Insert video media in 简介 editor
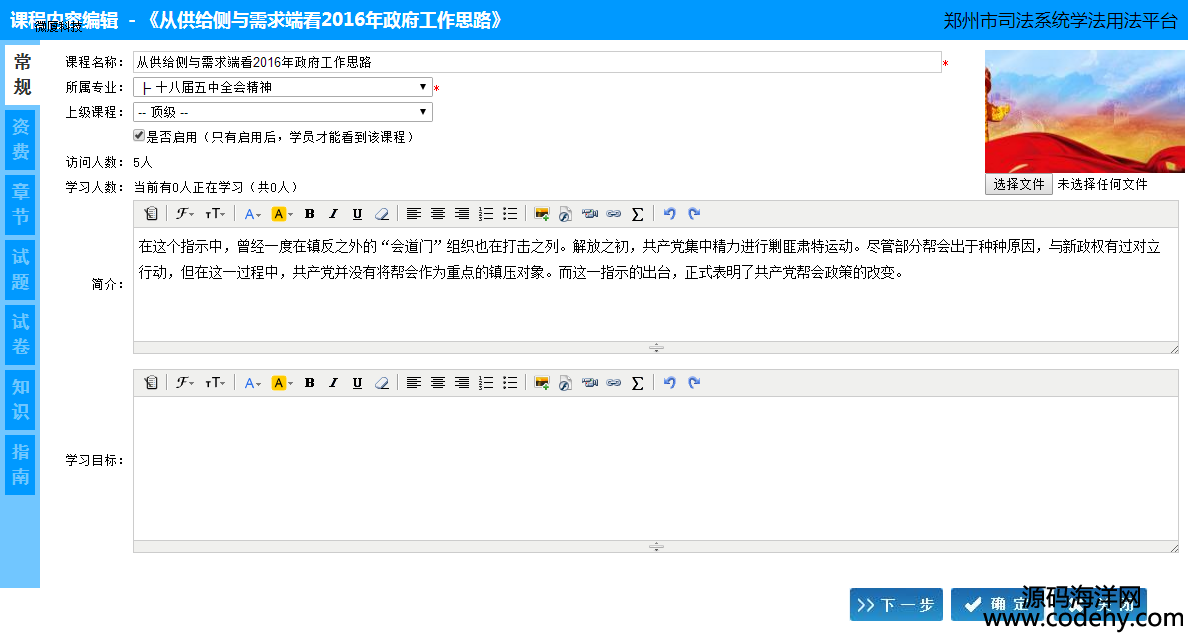Image resolution: width=1188 pixels, height=638 pixels. (589, 214)
